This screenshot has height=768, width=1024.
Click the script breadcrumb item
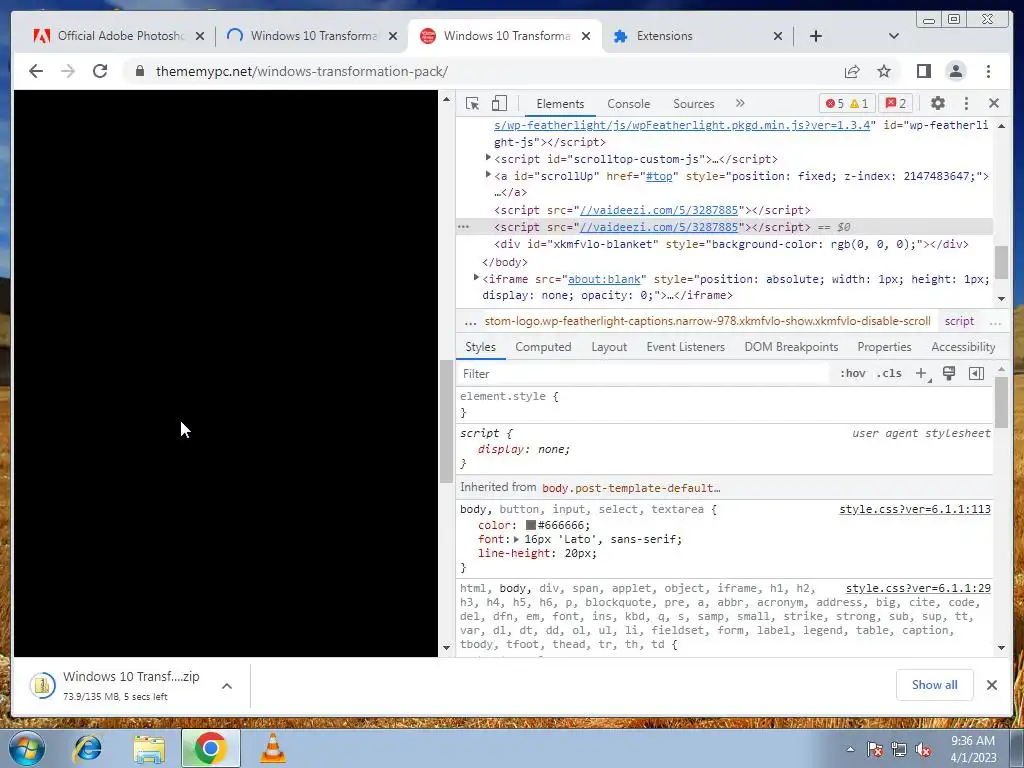[959, 321]
